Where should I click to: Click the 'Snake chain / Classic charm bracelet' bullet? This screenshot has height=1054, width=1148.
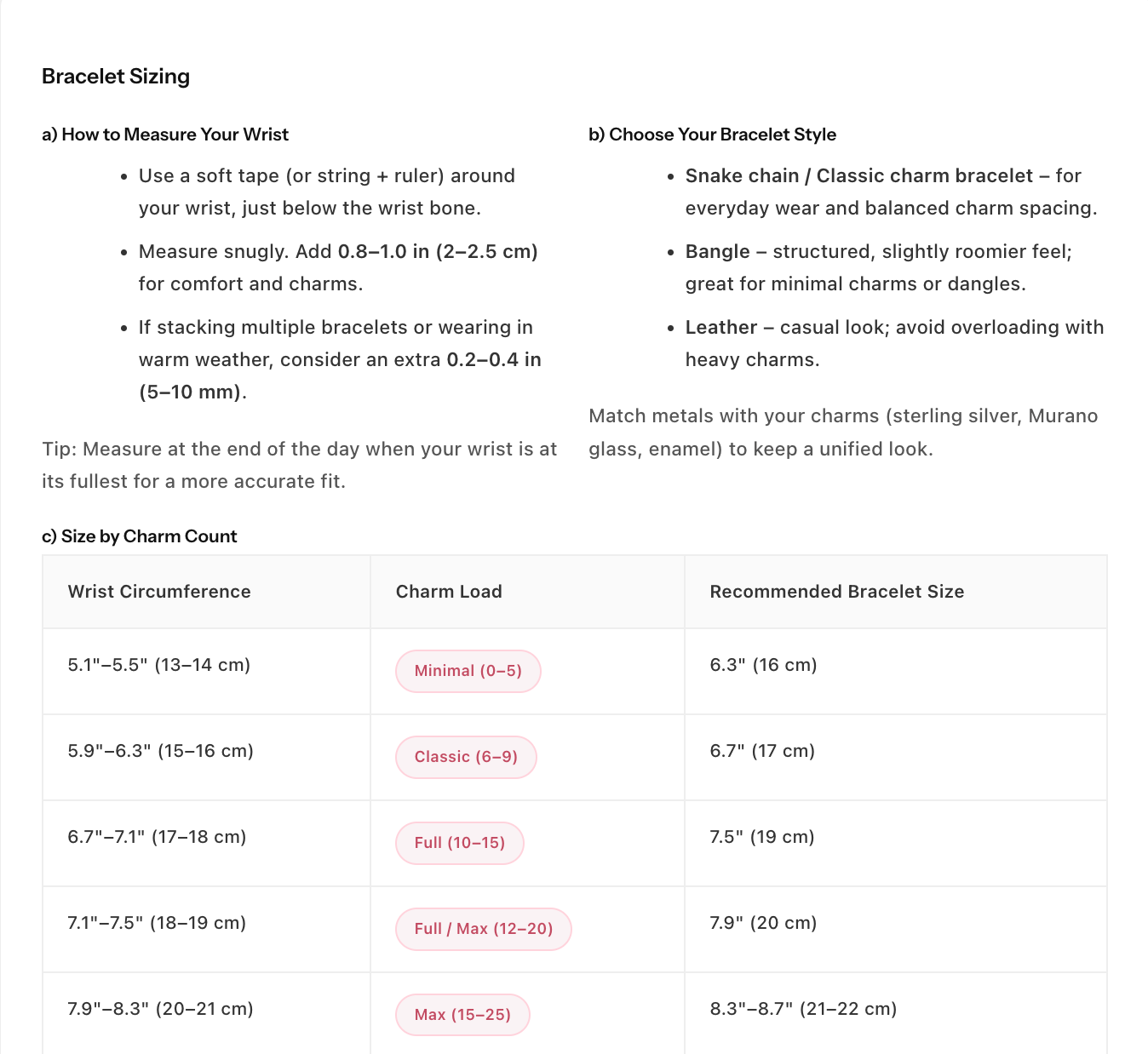pos(892,192)
